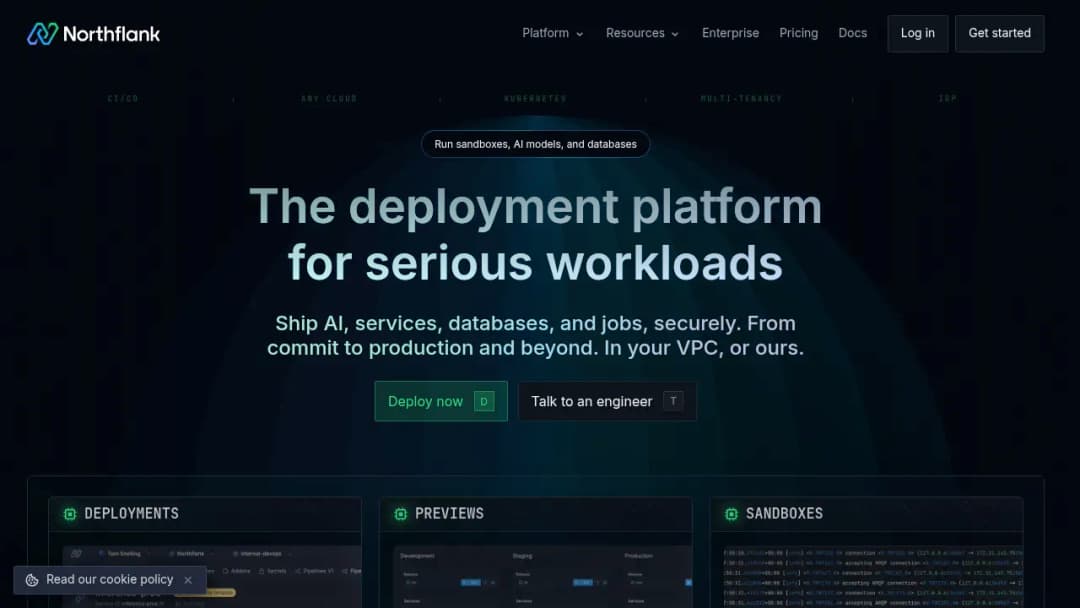Click the chip icon beside PREVIEWS
Screen dimensions: 1080x608
pos(400,514)
